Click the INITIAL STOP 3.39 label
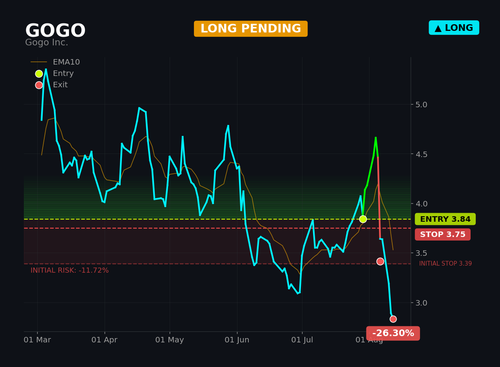This screenshot has width=500, height=367. pyautogui.click(x=445, y=263)
